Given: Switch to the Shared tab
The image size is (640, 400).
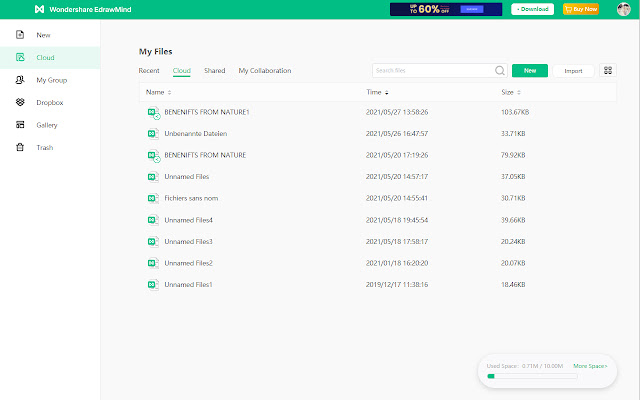Looking at the screenshot, I should (214, 71).
